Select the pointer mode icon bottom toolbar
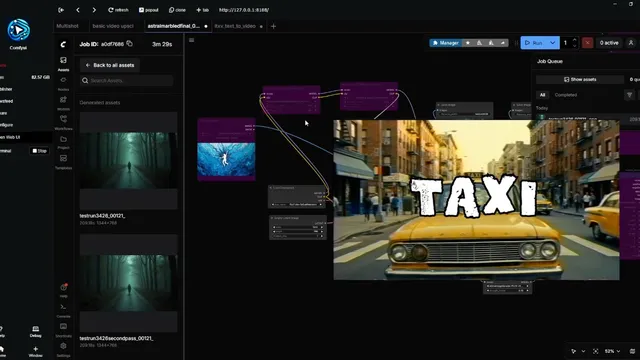 pos(573,351)
